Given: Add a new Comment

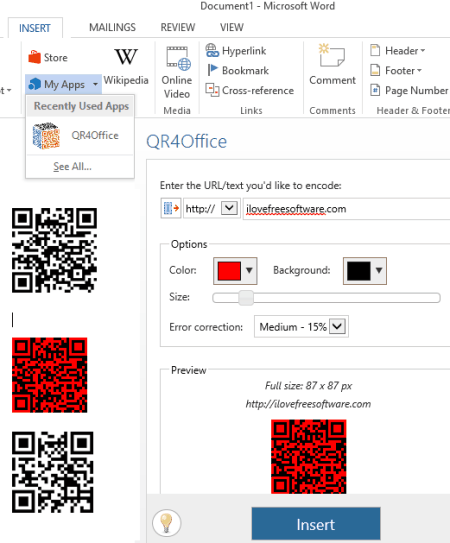Looking at the screenshot, I should (x=332, y=64).
